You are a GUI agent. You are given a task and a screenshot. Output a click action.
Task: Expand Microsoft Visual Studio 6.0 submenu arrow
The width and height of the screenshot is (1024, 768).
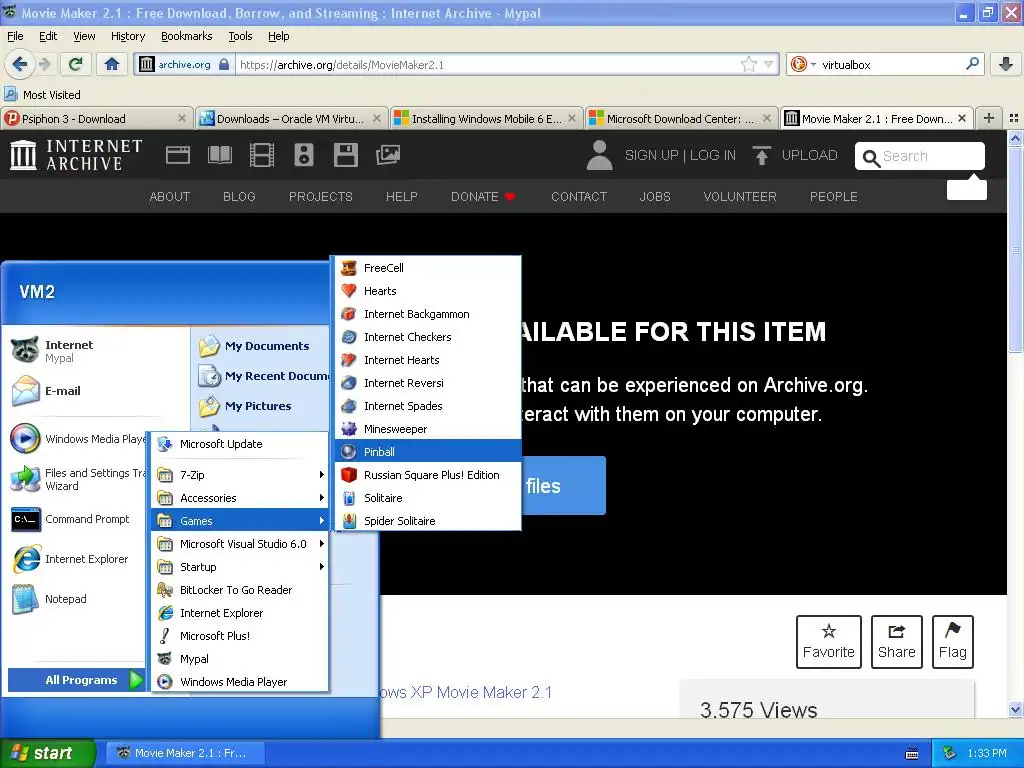[321, 544]
